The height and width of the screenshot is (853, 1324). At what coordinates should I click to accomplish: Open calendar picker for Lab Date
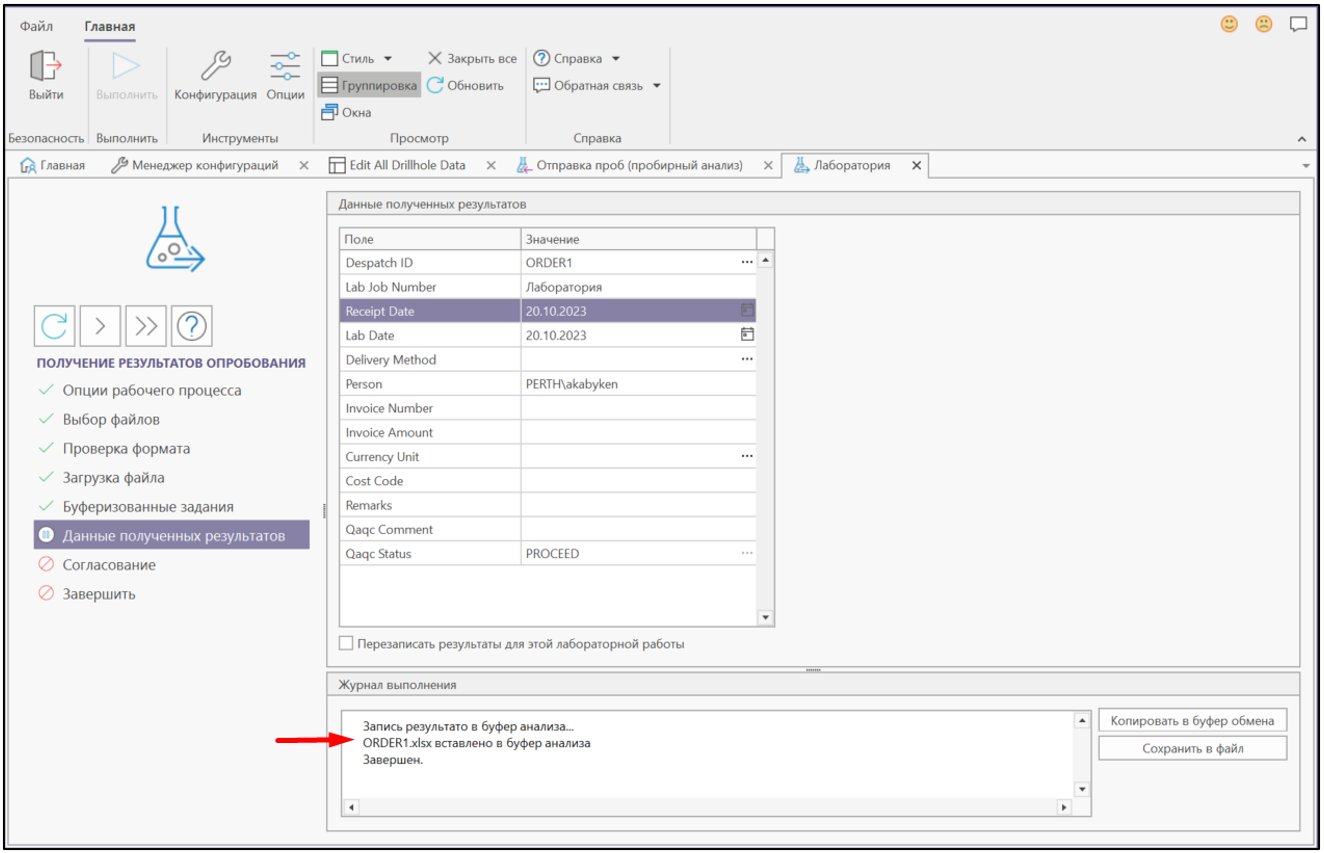point(746,335)
